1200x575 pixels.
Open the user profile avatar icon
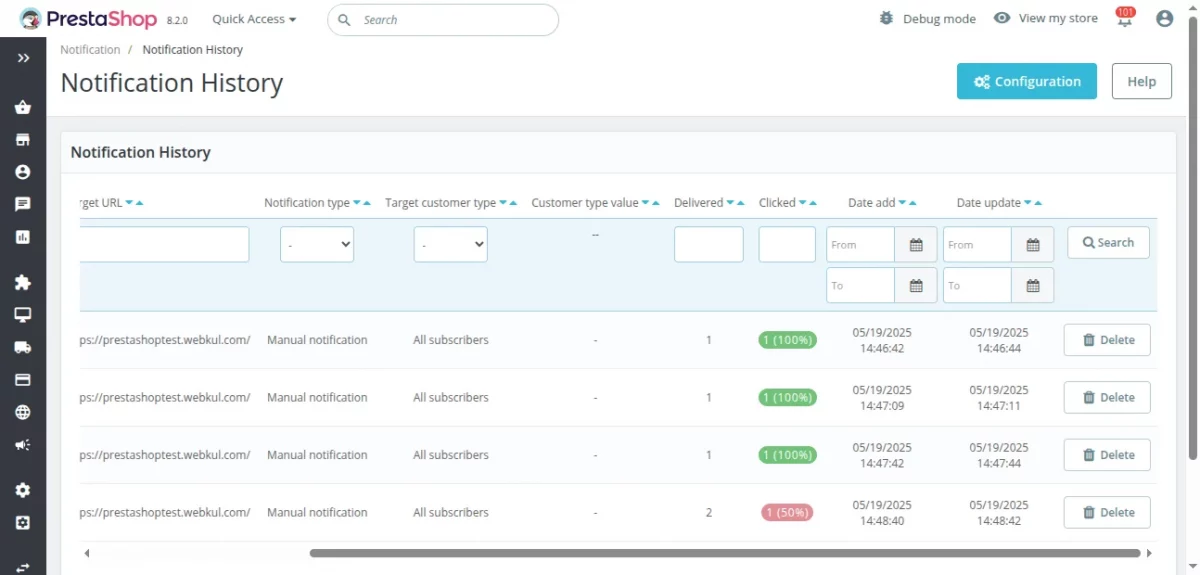1164,19
